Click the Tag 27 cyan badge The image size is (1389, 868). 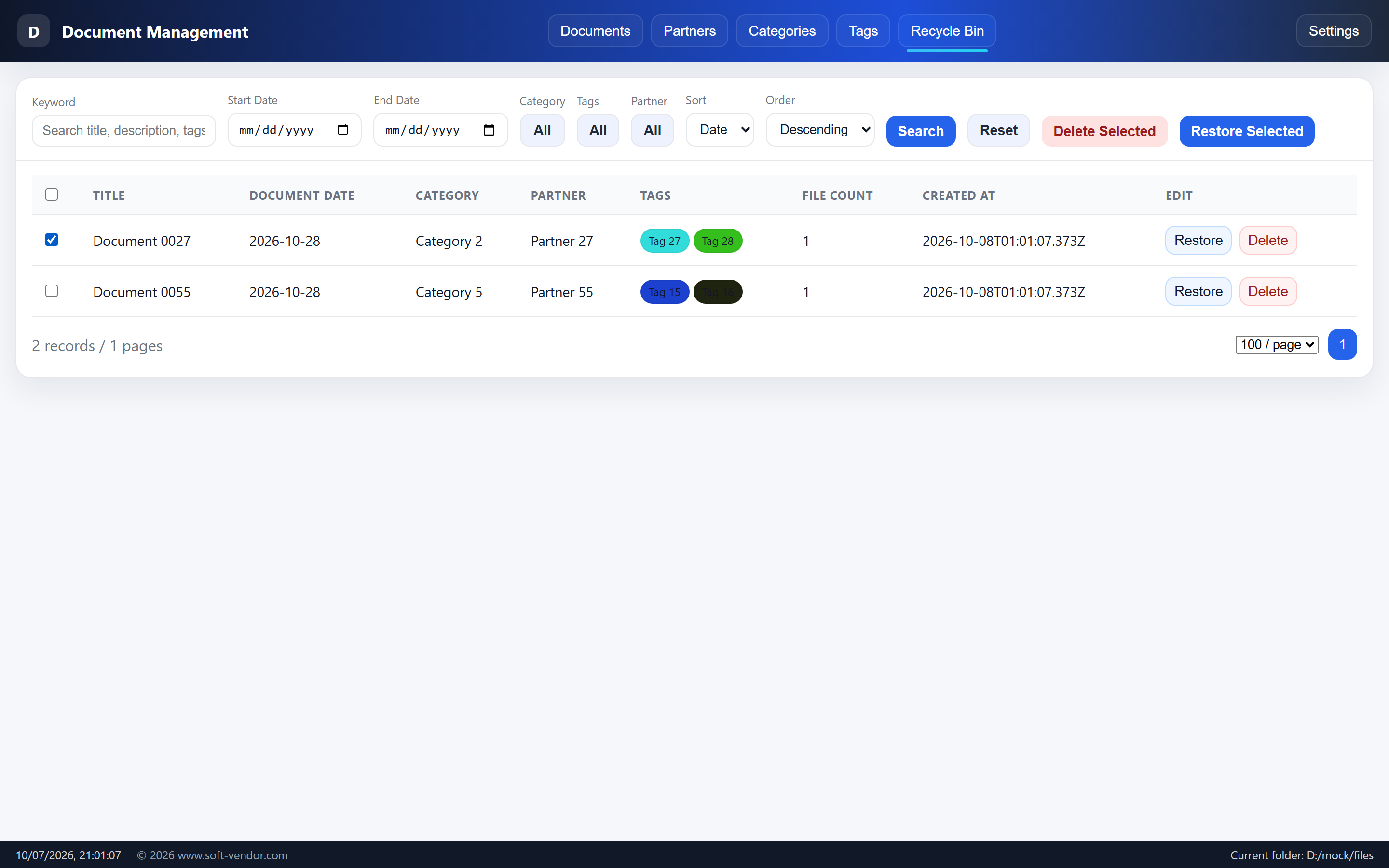[x=664, y=241]
